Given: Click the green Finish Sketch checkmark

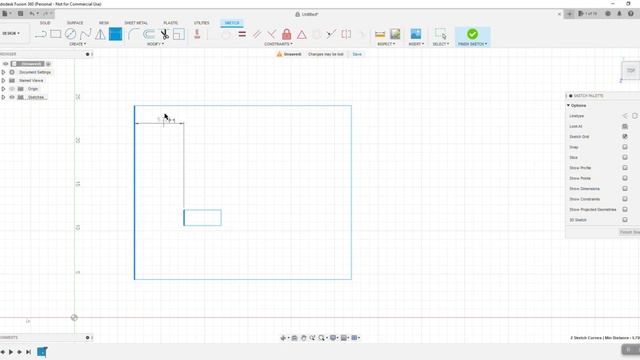Looking at the screenshot, I should click(472, 34).
